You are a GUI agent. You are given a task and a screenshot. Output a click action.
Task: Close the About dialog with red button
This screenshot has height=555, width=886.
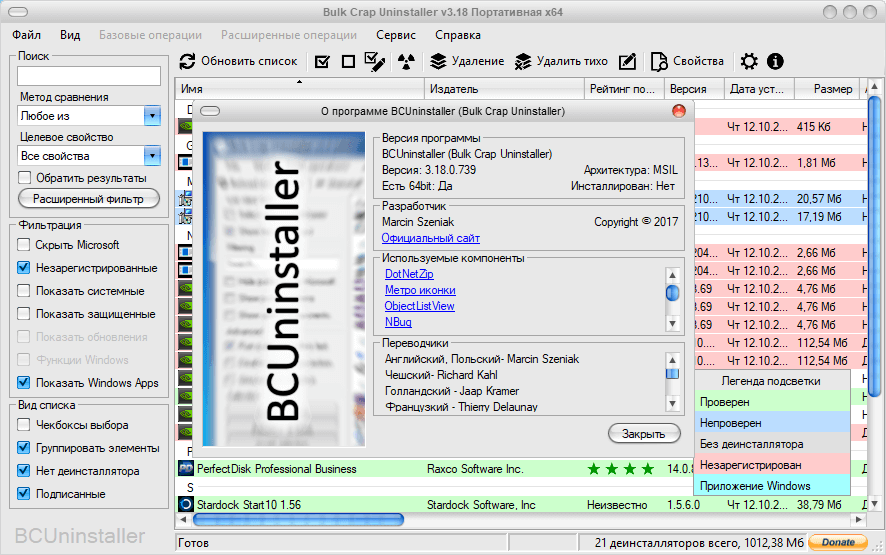[x=679, y=111]
